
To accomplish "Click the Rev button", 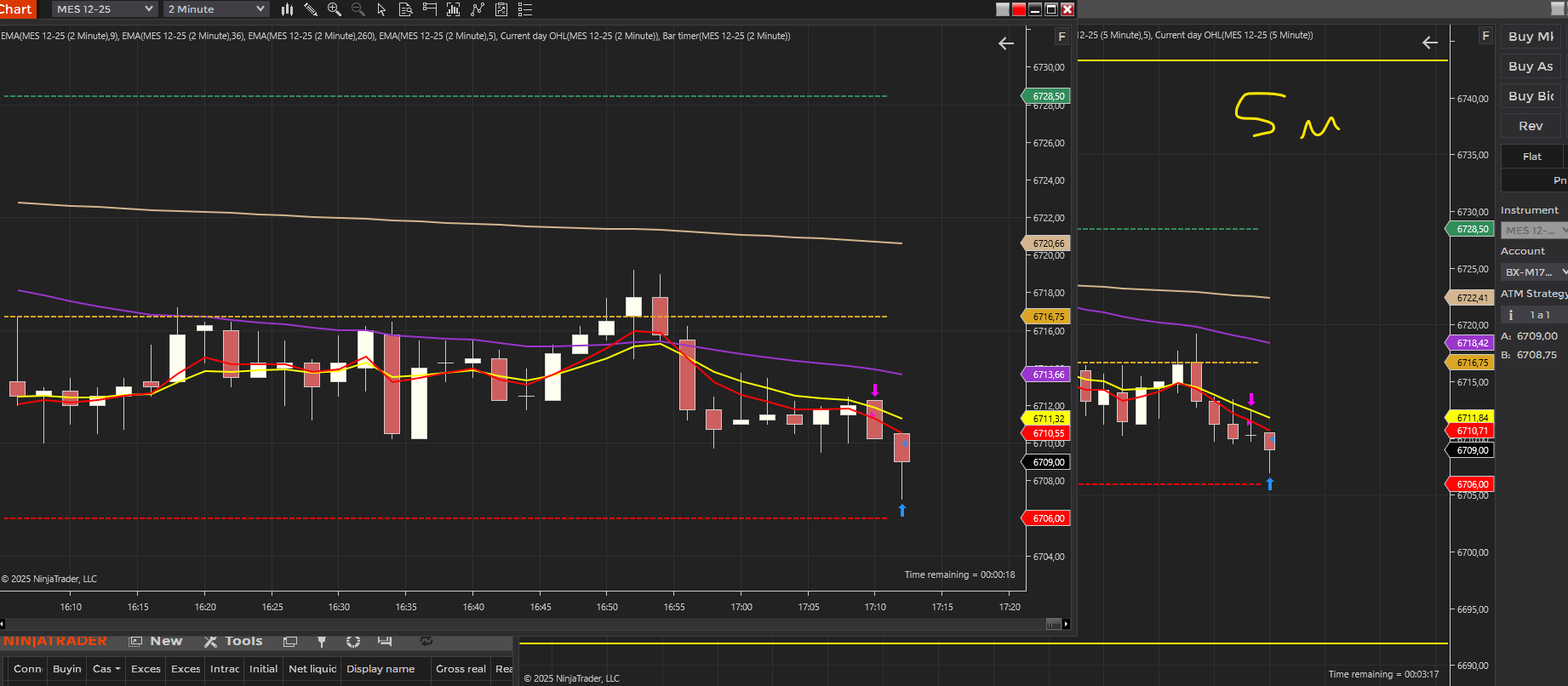I will click(1531, 126).
